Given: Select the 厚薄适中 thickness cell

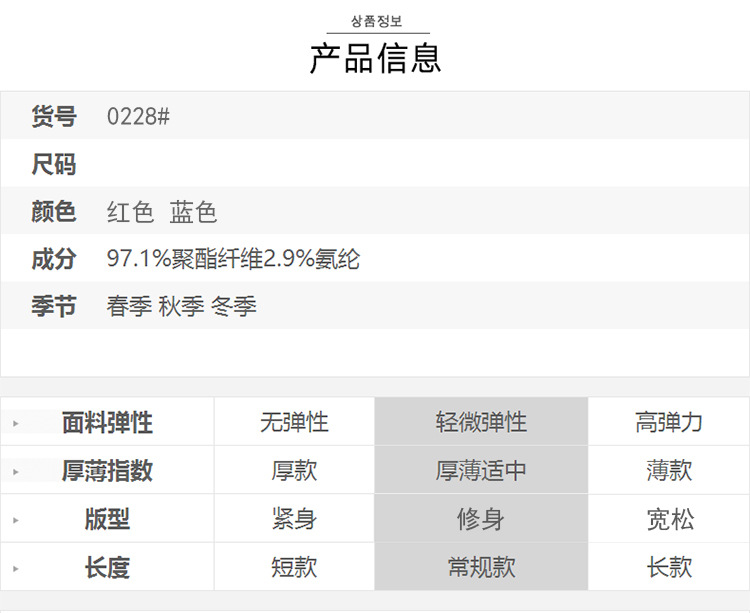Looking at the screenshot, I should pyautogui.click(x=481, y=470).
